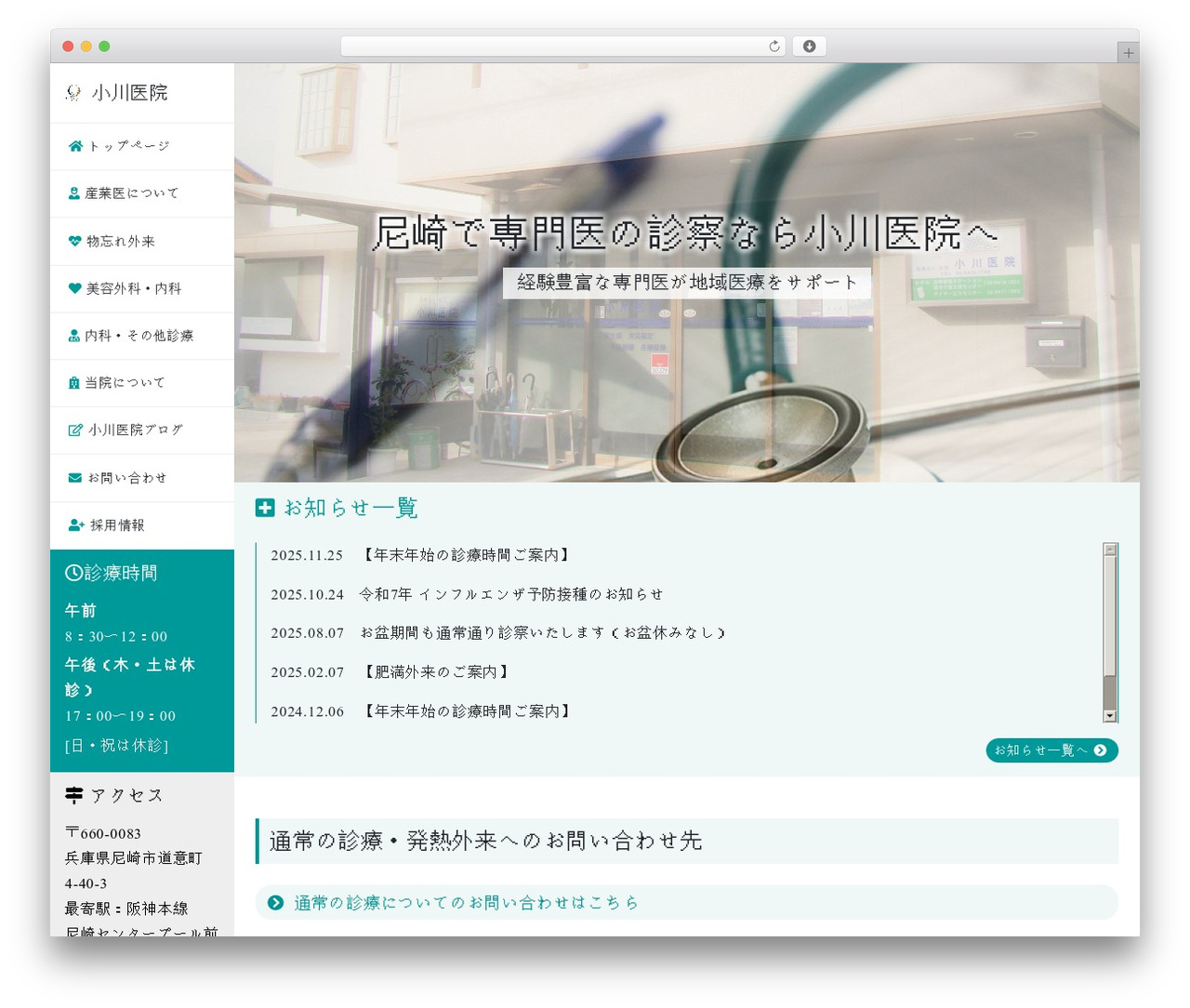Click the browser download icon

pyautogui.click(x=810, y=46)
